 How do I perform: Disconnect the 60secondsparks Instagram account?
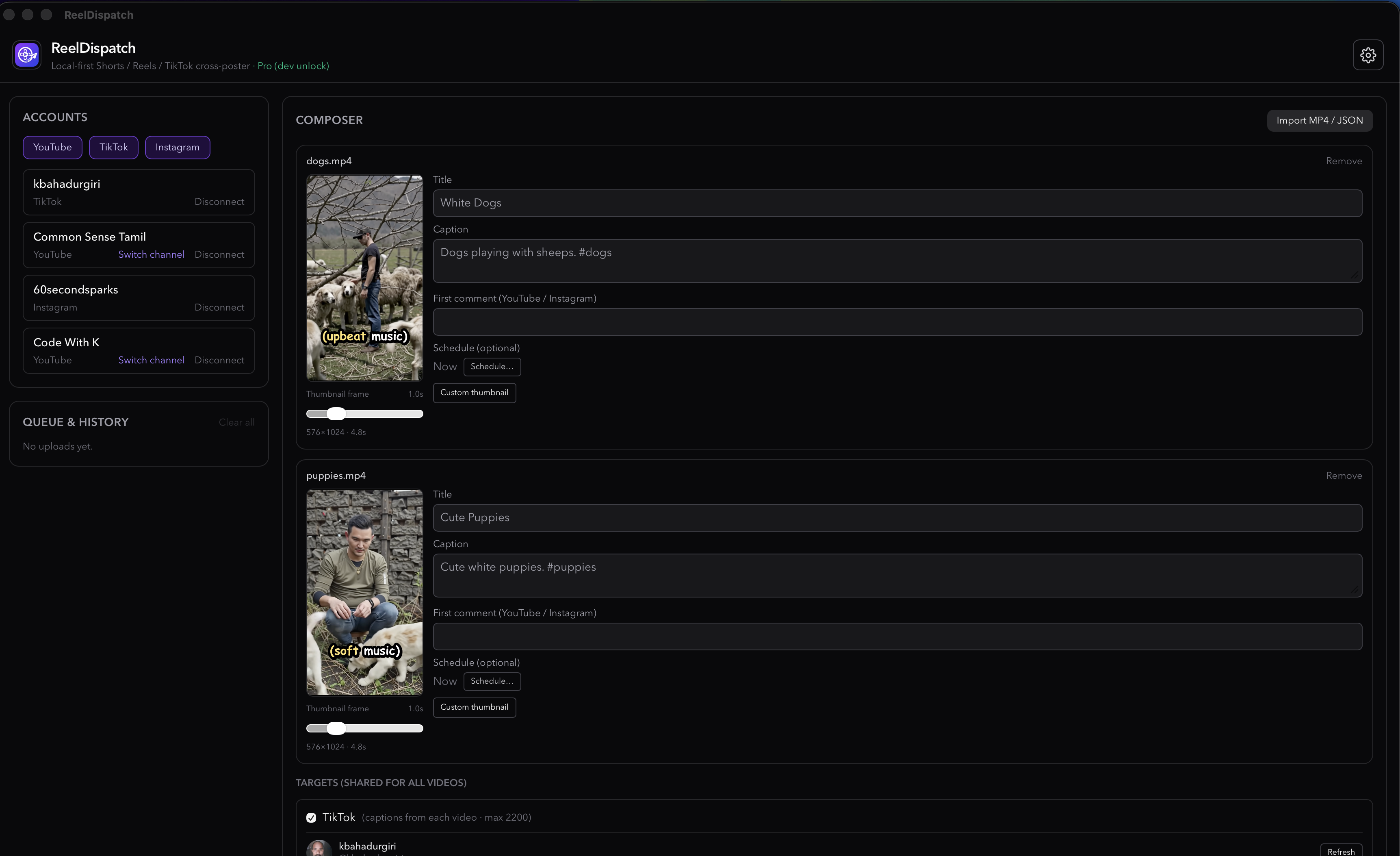tap(219, 308)
